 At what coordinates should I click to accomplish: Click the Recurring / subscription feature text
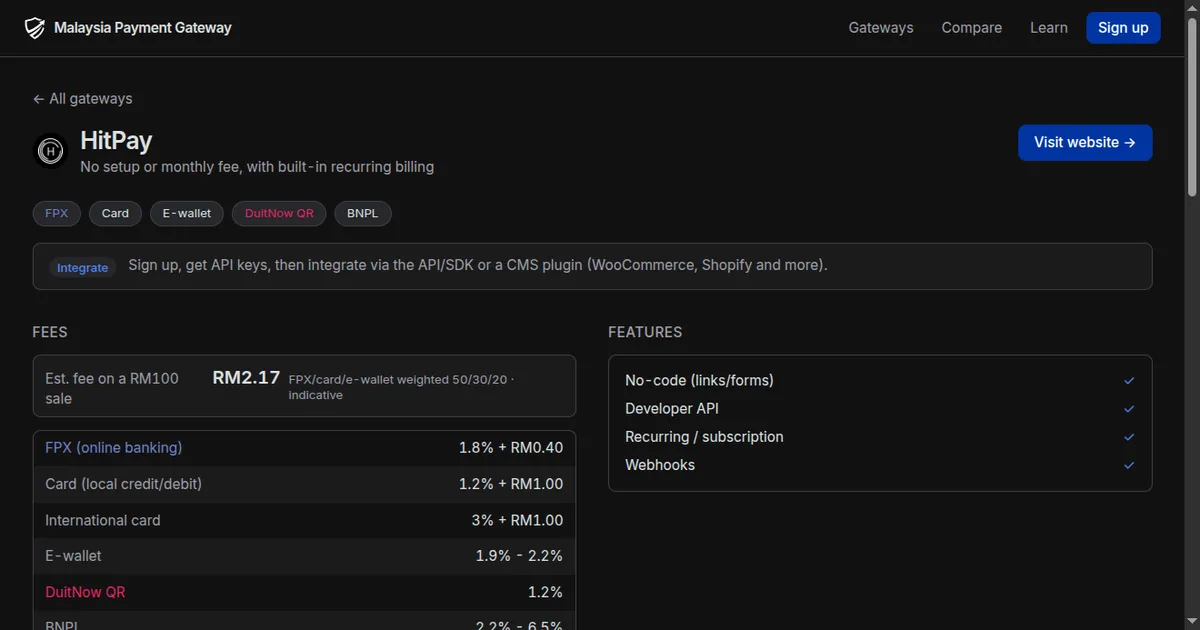[704, 436]
